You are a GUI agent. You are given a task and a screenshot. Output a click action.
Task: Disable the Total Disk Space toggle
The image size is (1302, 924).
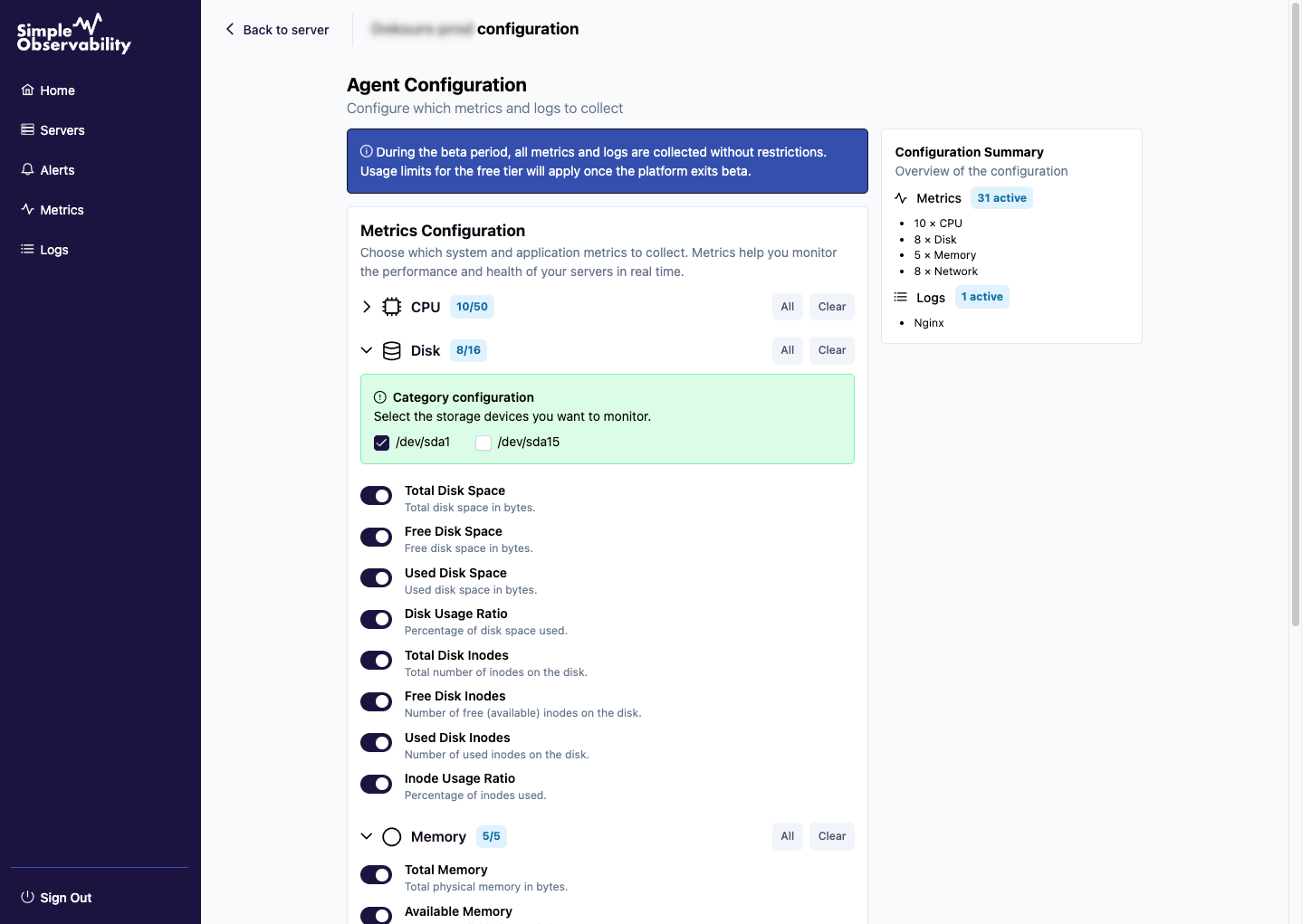[377, 496]
